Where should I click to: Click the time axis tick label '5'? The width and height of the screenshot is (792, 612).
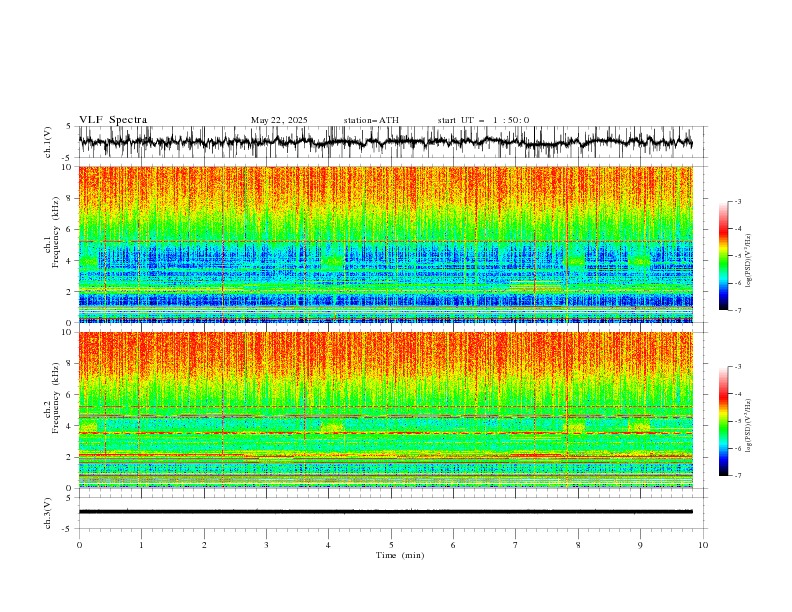tap(391, 545)
